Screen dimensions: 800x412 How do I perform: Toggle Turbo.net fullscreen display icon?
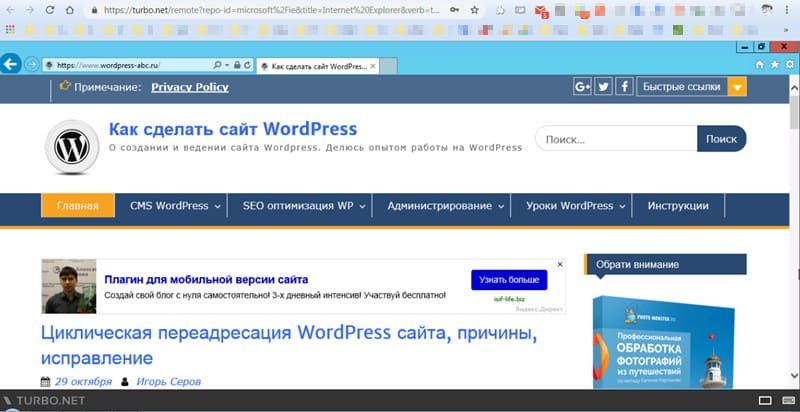point(765,400)
